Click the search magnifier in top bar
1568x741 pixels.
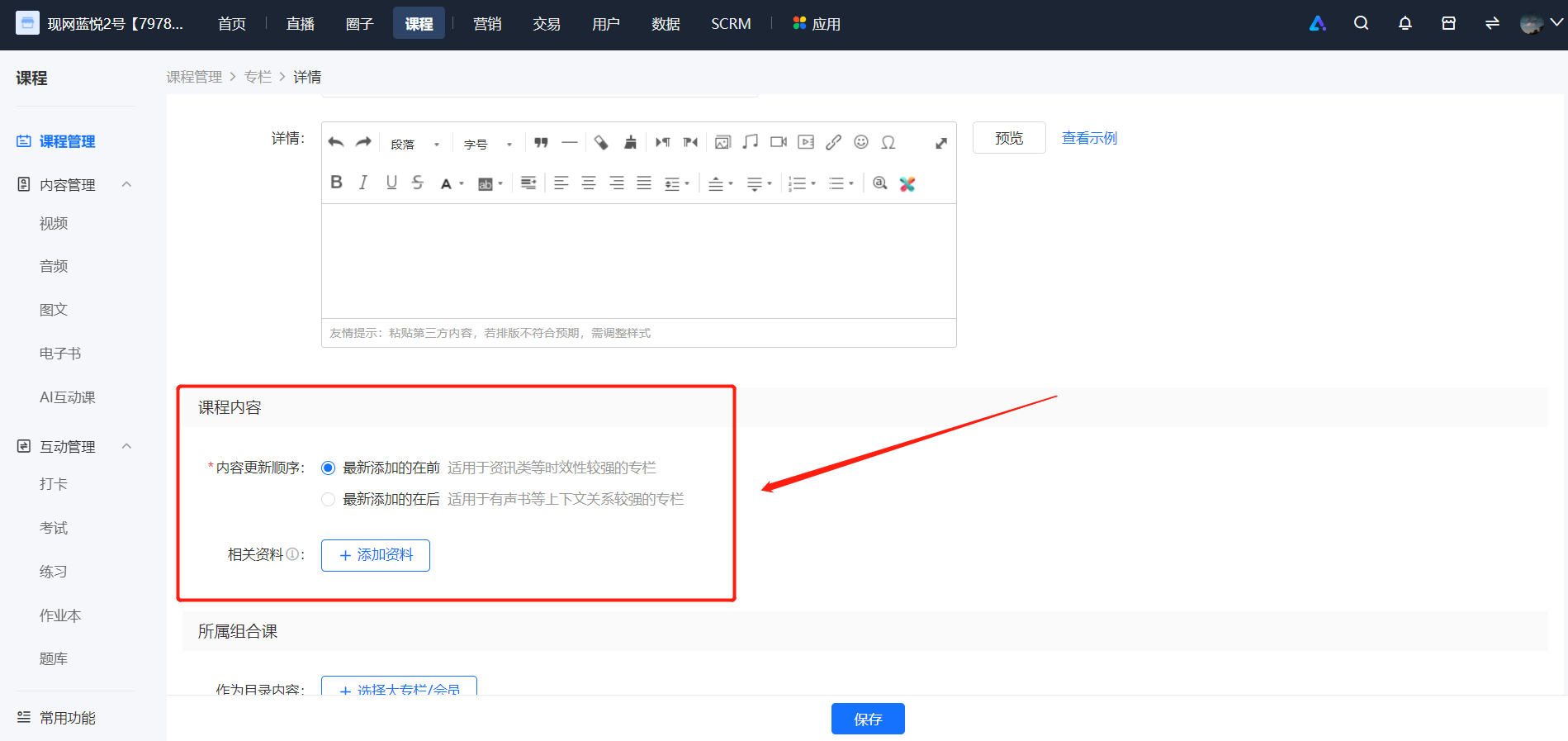point(1361,23)
